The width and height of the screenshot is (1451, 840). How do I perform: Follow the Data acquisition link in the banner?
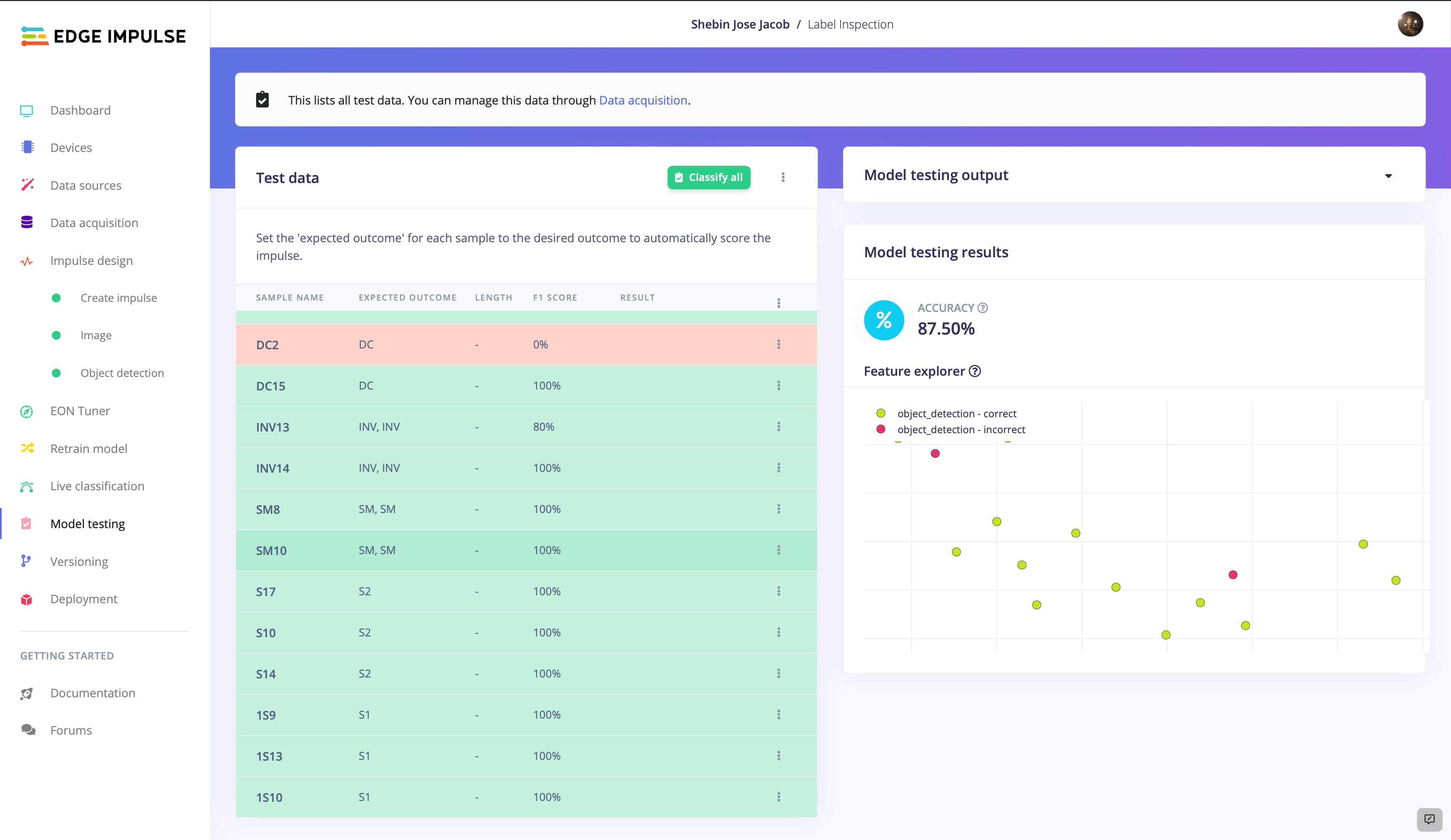643,100
